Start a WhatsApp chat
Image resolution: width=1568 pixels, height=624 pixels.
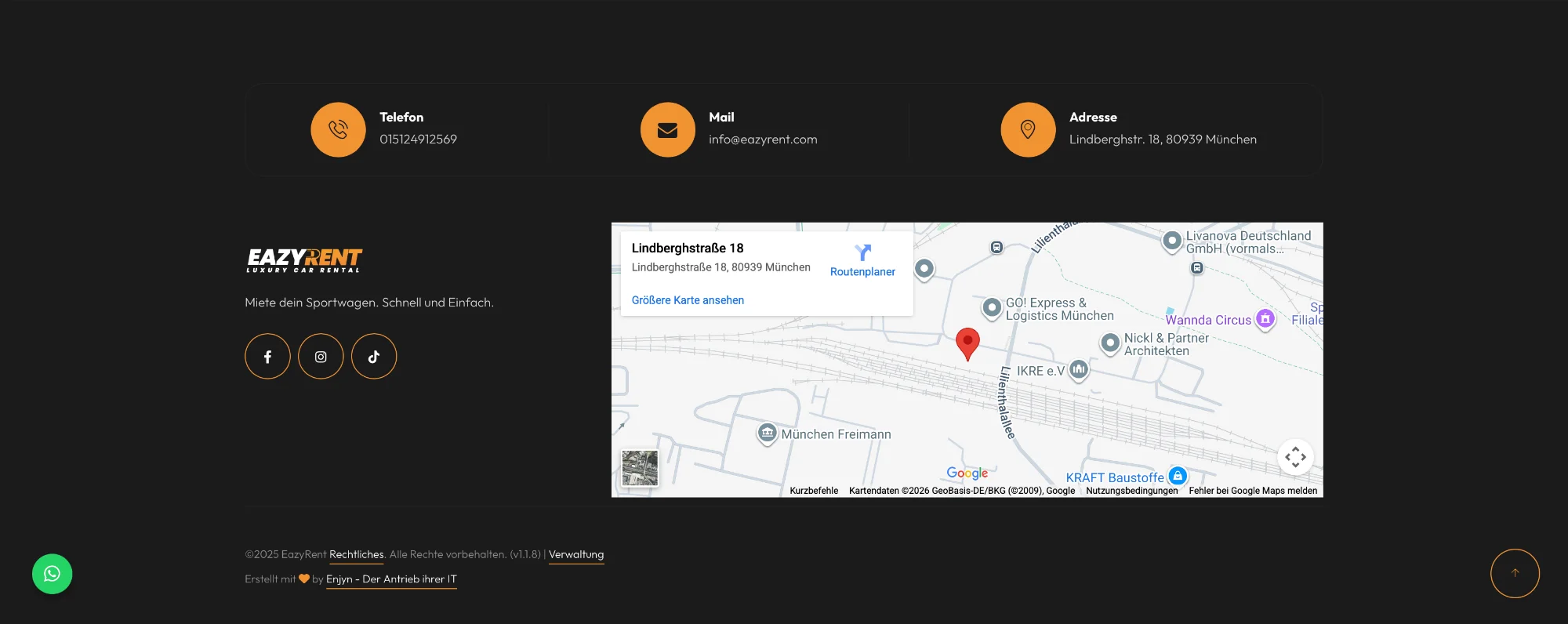coord(52,574)
